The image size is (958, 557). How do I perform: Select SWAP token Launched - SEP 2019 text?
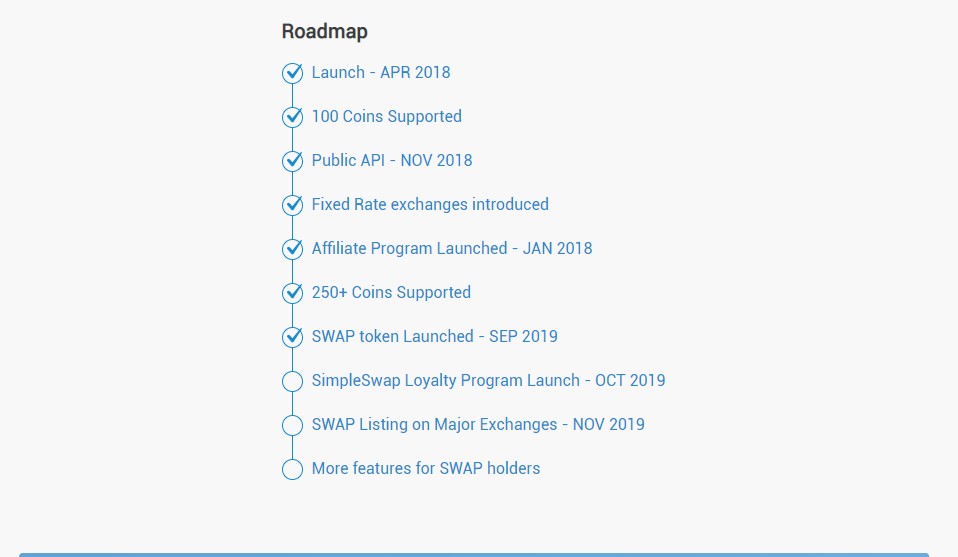434,336
